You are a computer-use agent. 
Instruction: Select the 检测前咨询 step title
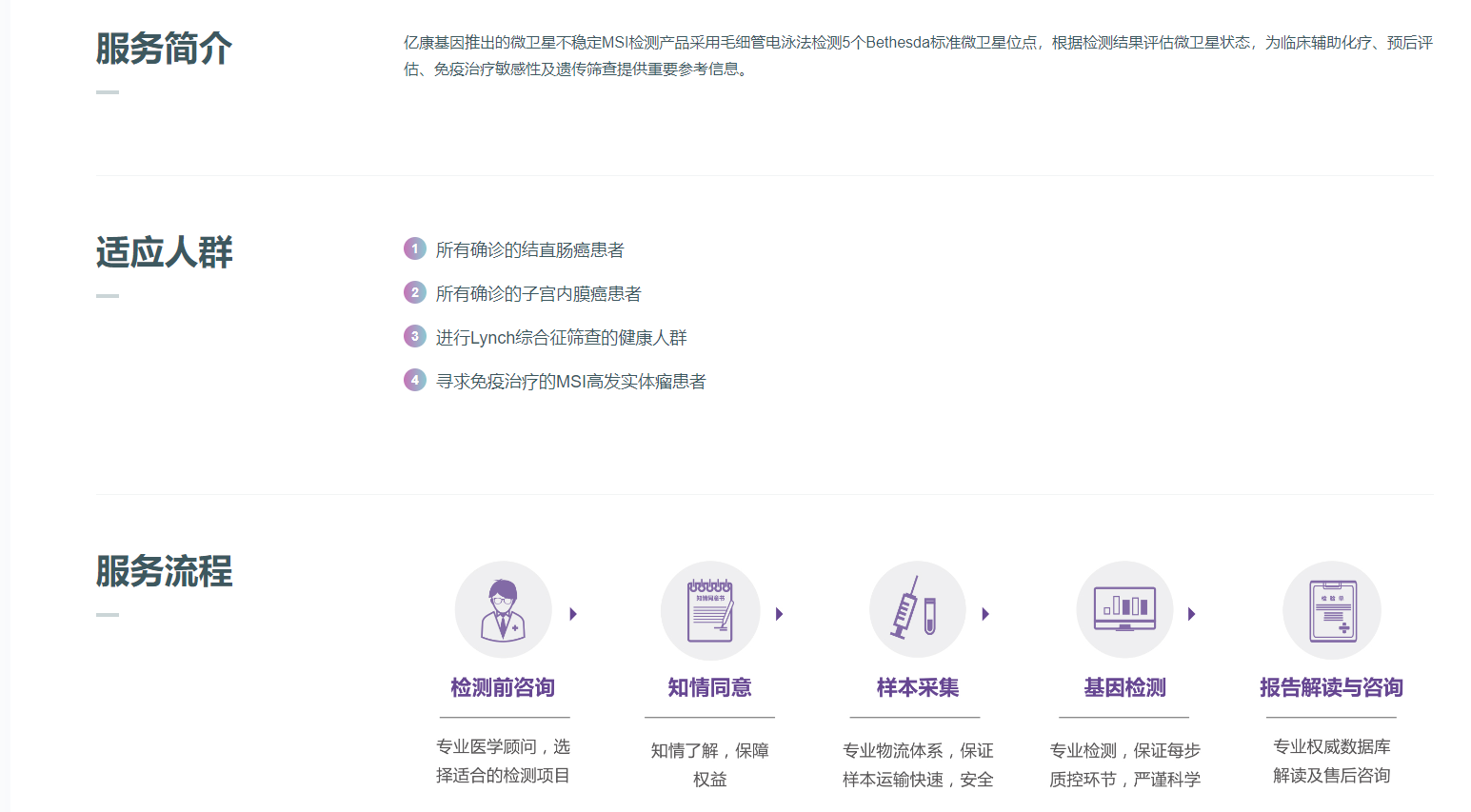503,687
